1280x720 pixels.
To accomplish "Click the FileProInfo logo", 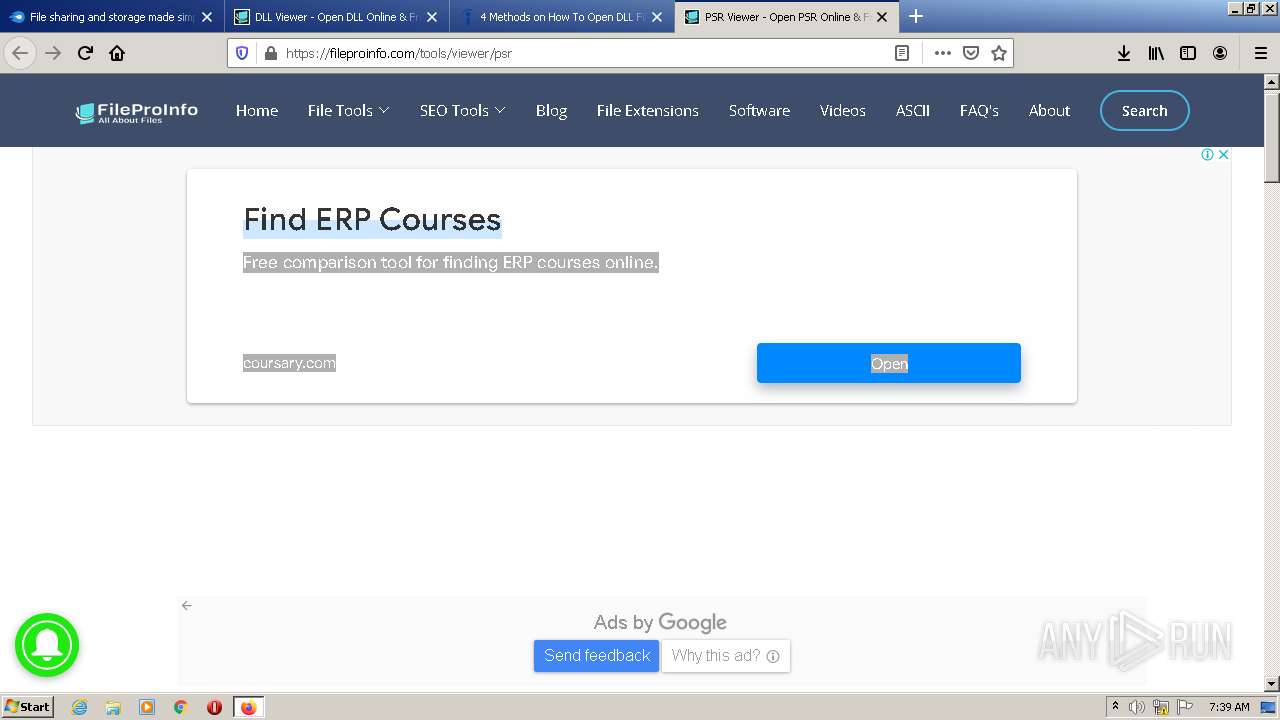I will point(137,112).
